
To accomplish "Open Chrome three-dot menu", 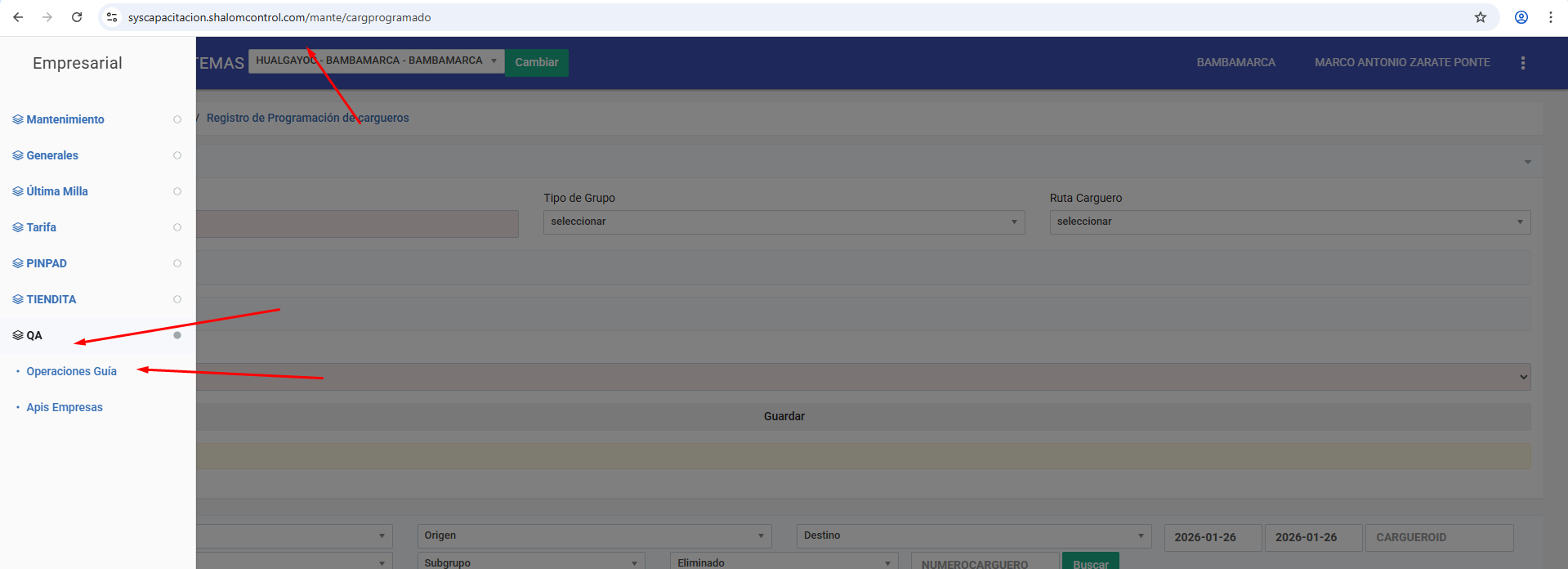I will pos(1550,17).
